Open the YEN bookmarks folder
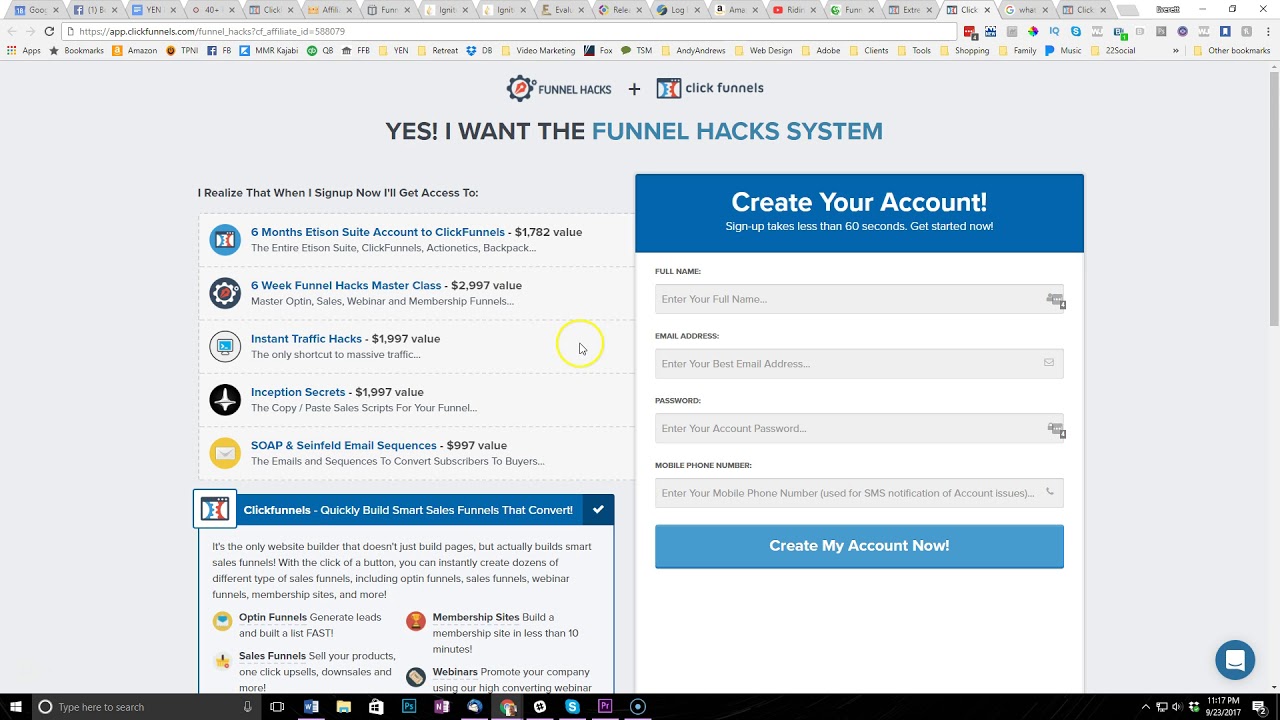The width and height of the screenshot is (1280, 720). click(394, 50)
